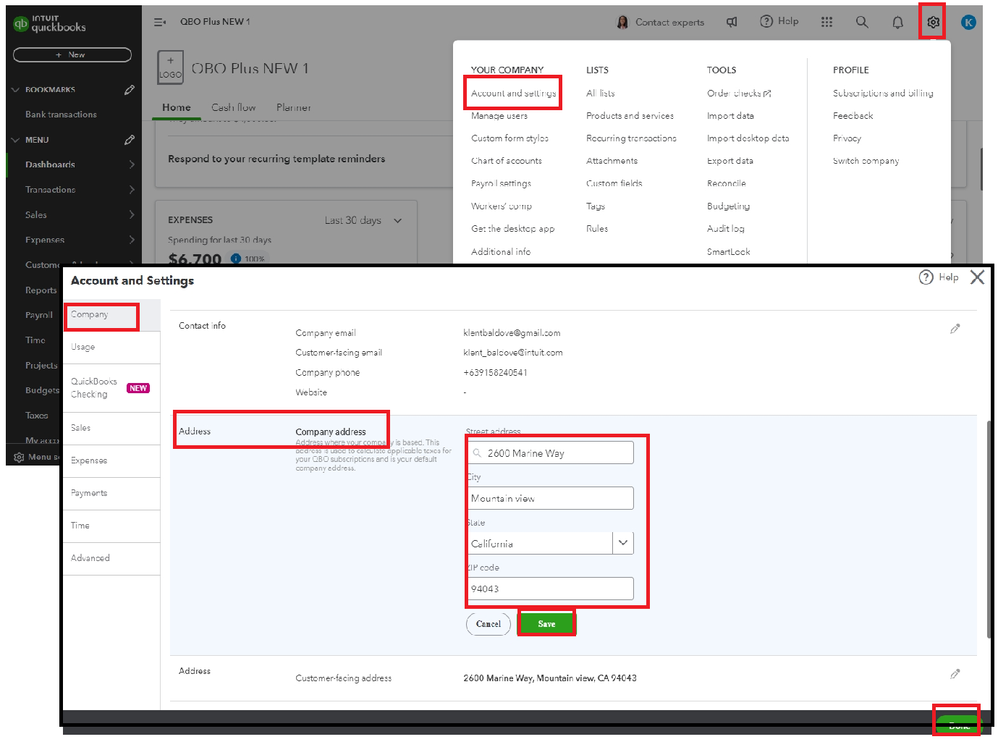Edit menu with the pencil icon
Viewport: 998px width, 740px height.
129,139
